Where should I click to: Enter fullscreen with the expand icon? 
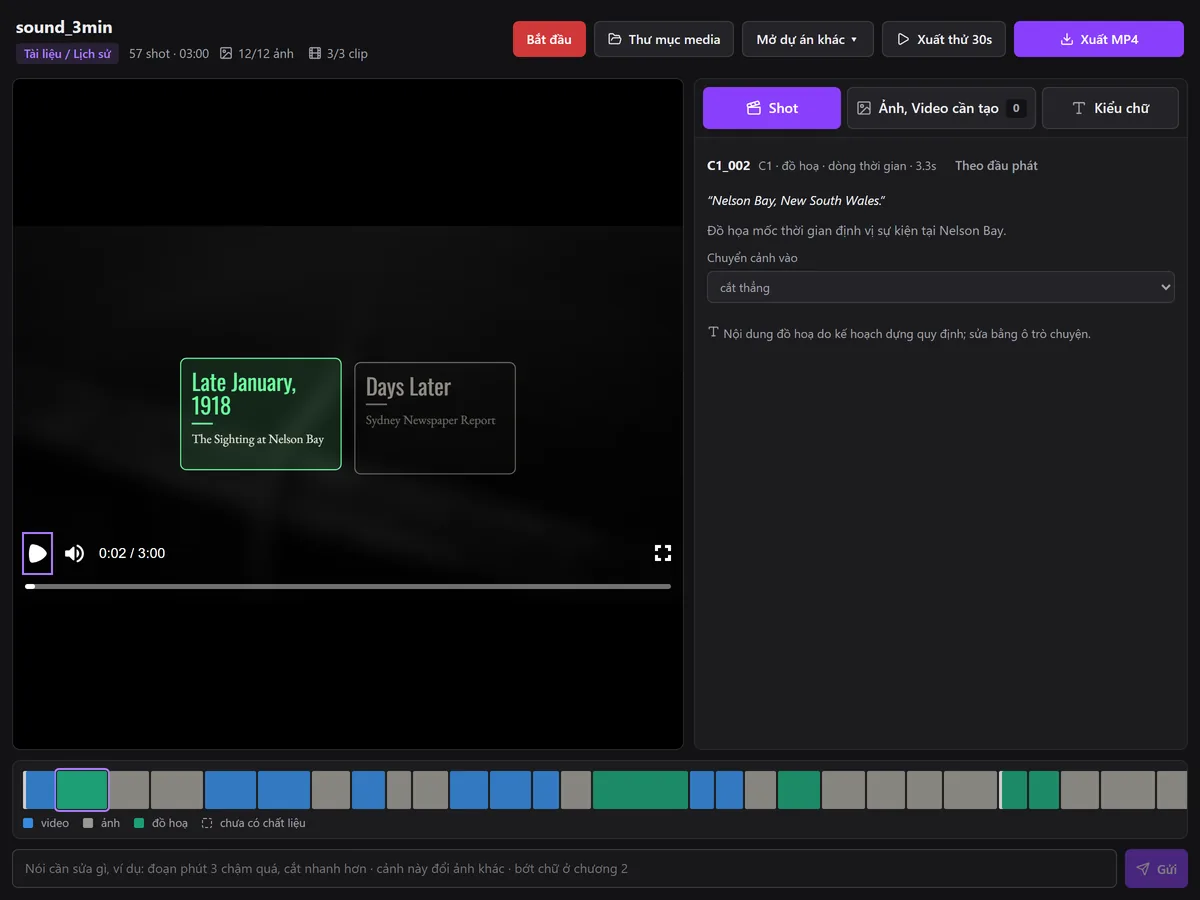coord(662,553)
